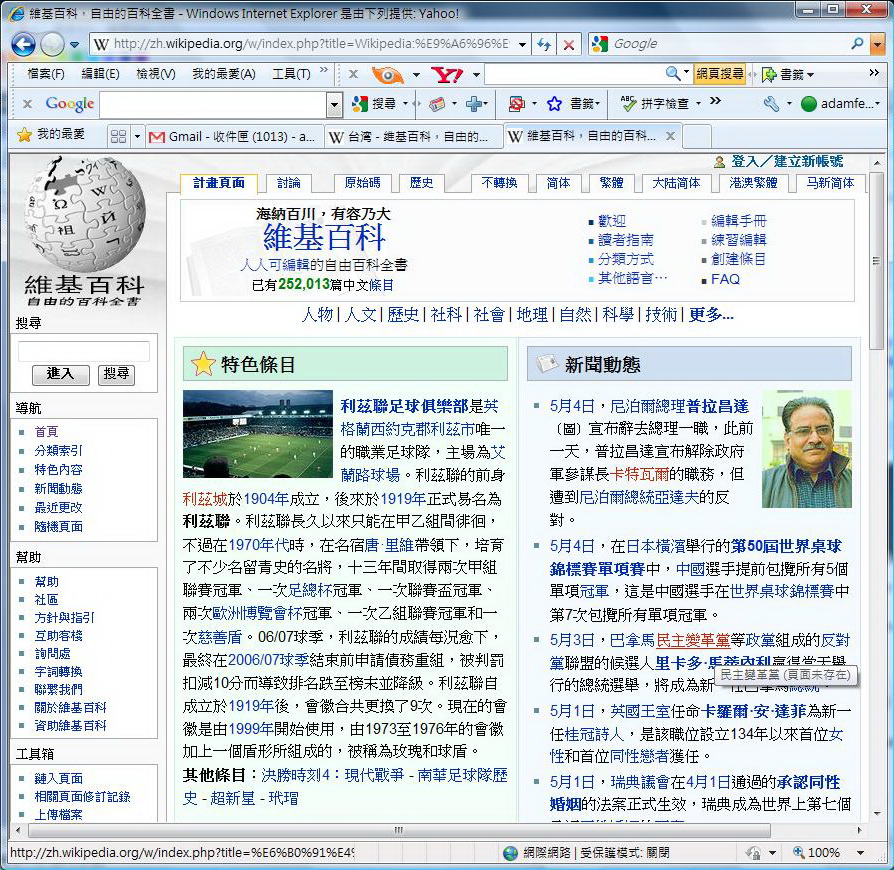Open the 最近更改 sidebar link

[58, 507]
